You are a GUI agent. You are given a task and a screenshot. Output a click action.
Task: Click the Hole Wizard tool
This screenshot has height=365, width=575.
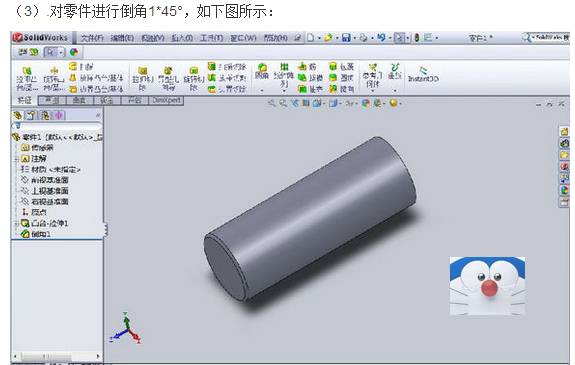click(168, 79)
